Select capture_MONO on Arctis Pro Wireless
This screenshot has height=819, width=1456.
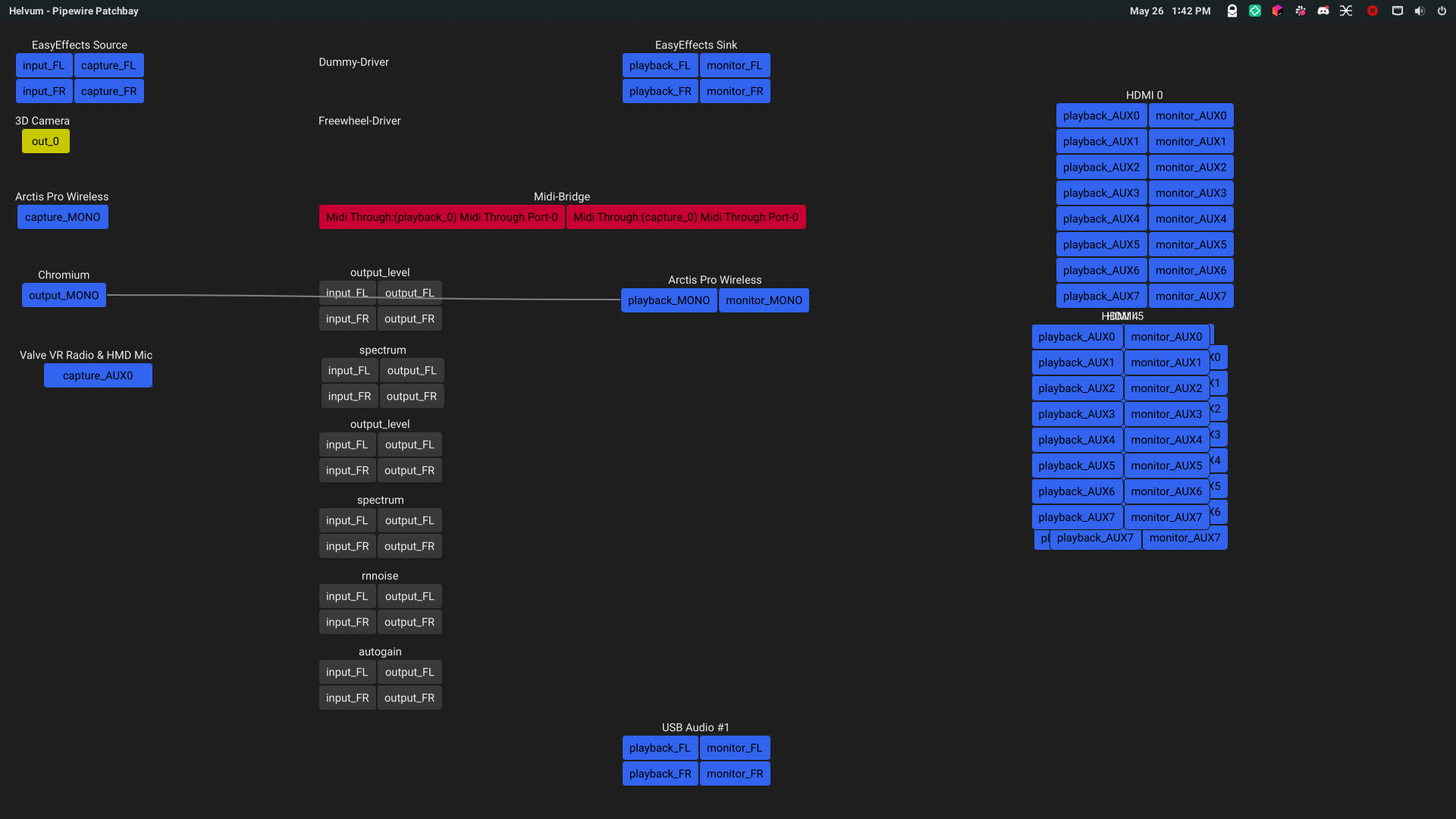tap(62, 216)
